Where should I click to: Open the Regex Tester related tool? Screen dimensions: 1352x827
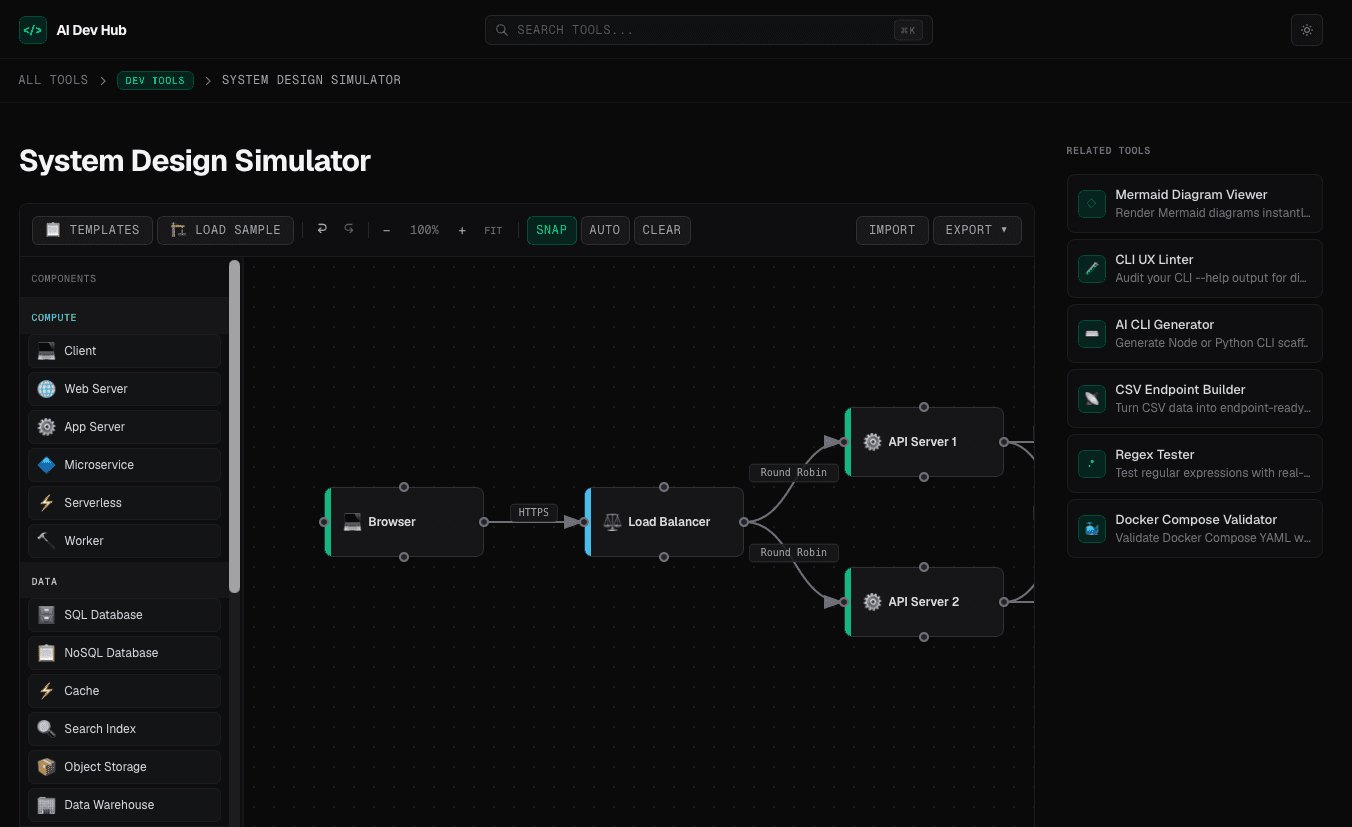1194,463
